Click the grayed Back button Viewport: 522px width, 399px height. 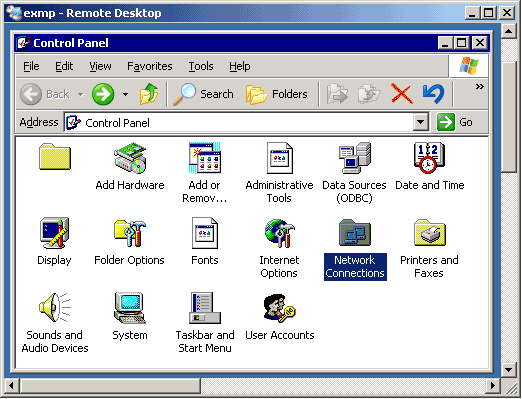(x=45, y=94)
